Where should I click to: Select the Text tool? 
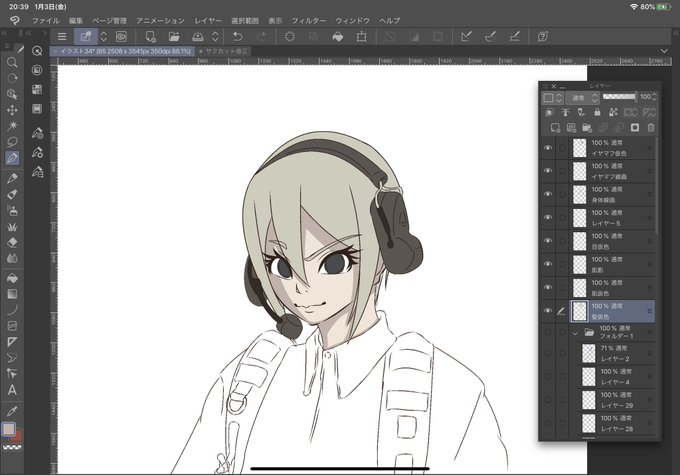click(x=12, y=390)
